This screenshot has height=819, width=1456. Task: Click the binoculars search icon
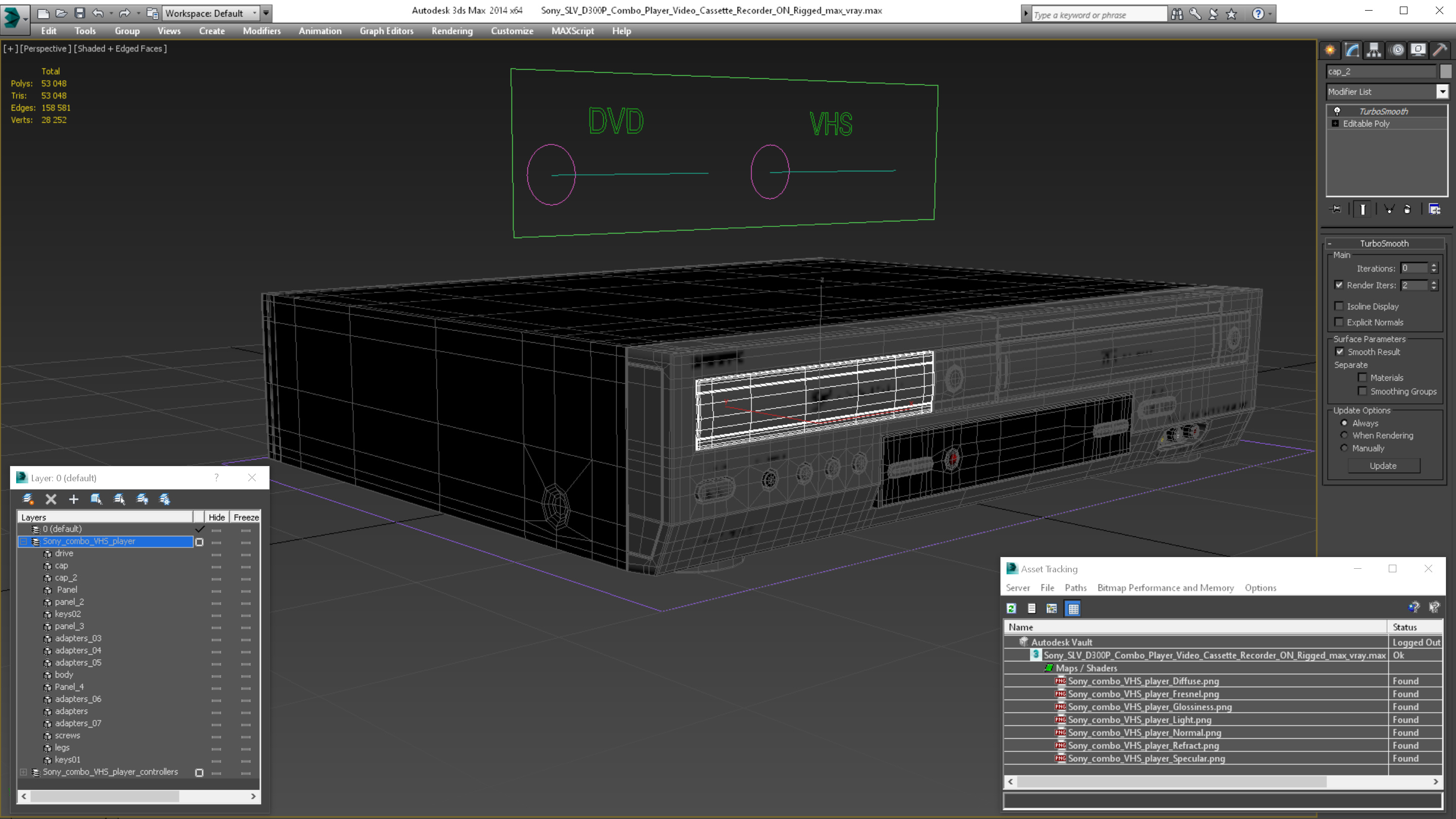click(1177, 14)
